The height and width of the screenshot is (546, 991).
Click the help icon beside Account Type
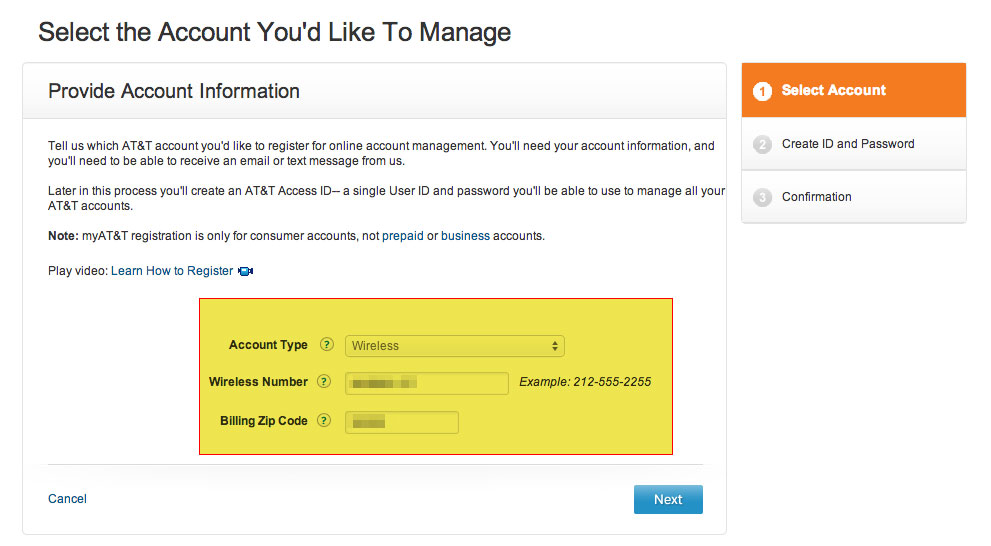coord(326,345)
